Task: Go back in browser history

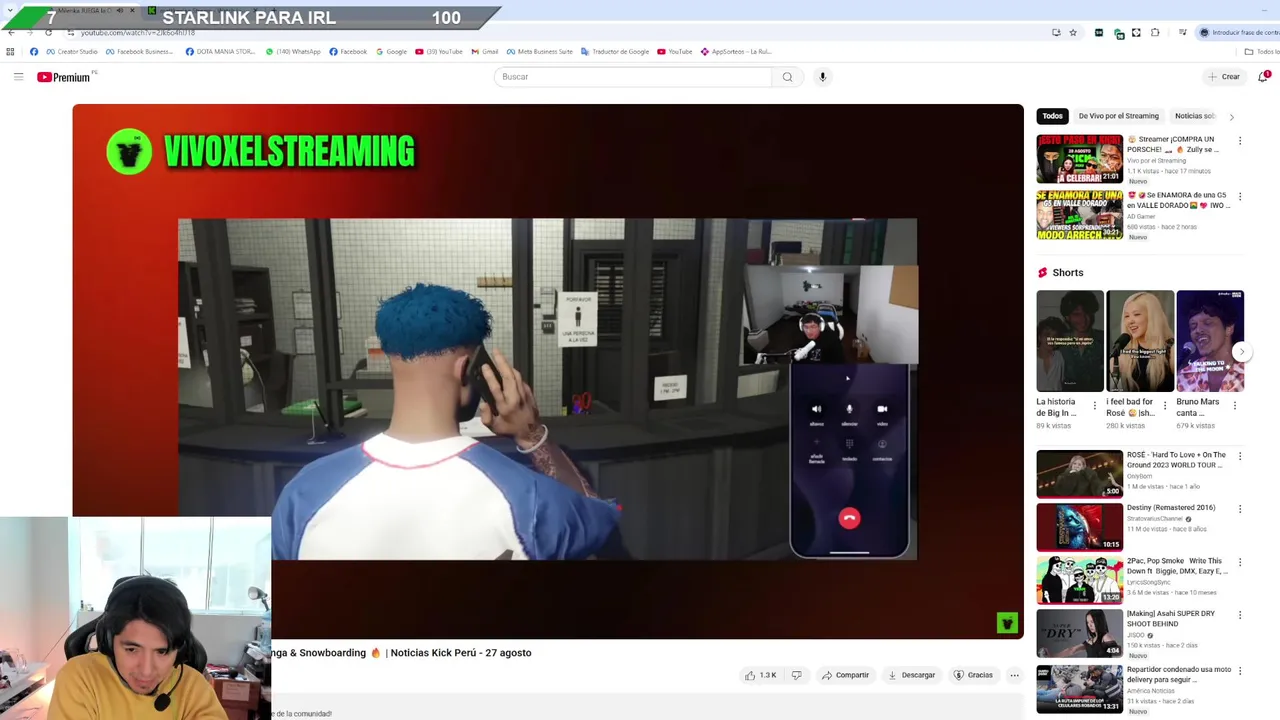Action: point(11,33)
